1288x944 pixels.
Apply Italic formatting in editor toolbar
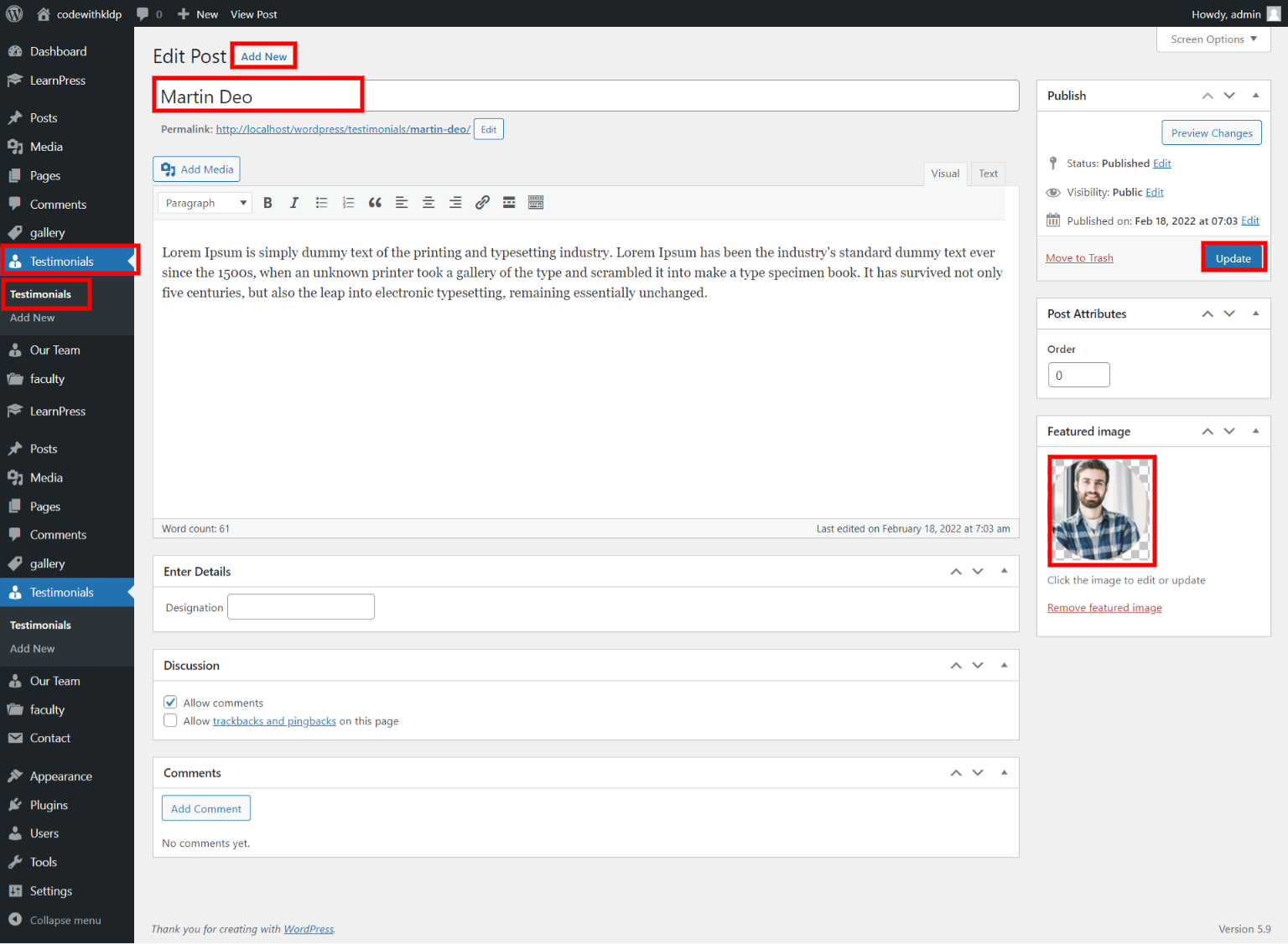(294, 203)
